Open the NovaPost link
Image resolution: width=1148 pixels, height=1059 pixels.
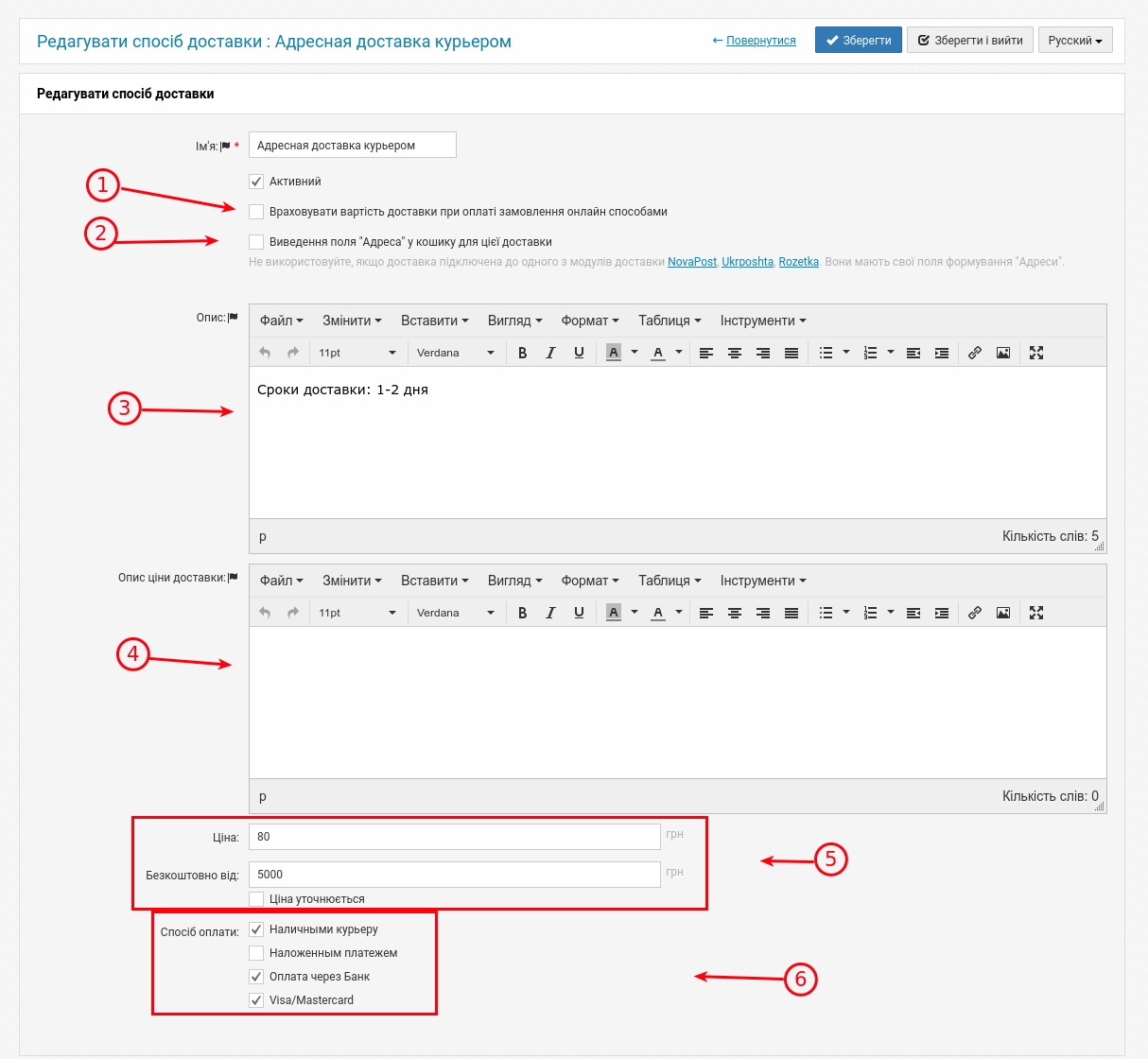point(692,262)
